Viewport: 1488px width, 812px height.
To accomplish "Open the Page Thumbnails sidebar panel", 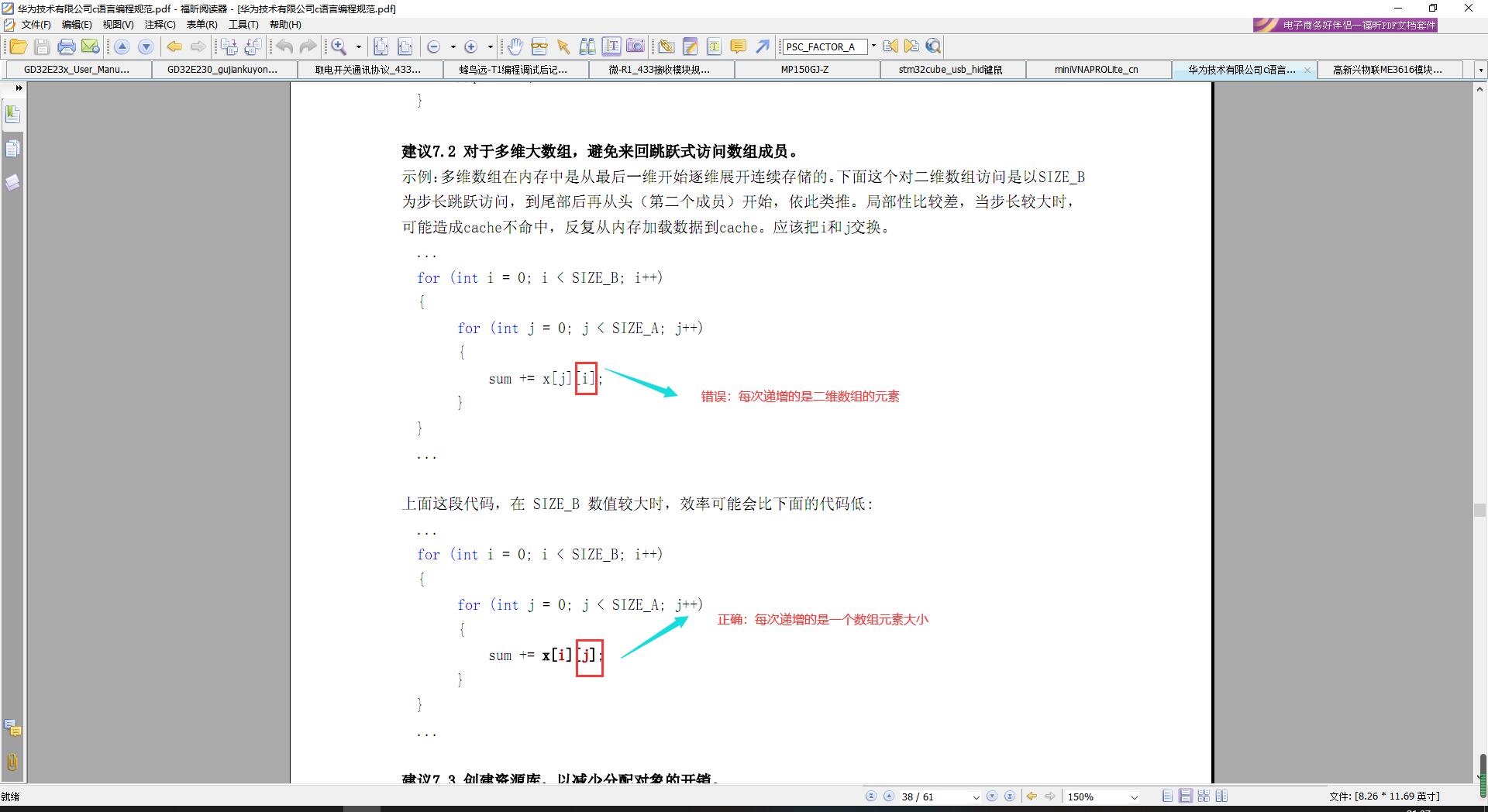I will [12, 150].
